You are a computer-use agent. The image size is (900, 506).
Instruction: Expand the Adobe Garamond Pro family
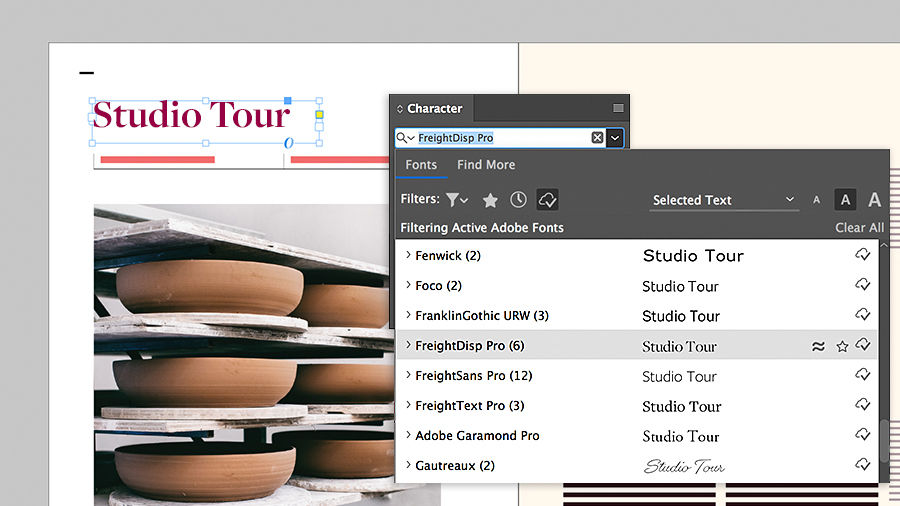click(408, 435)
